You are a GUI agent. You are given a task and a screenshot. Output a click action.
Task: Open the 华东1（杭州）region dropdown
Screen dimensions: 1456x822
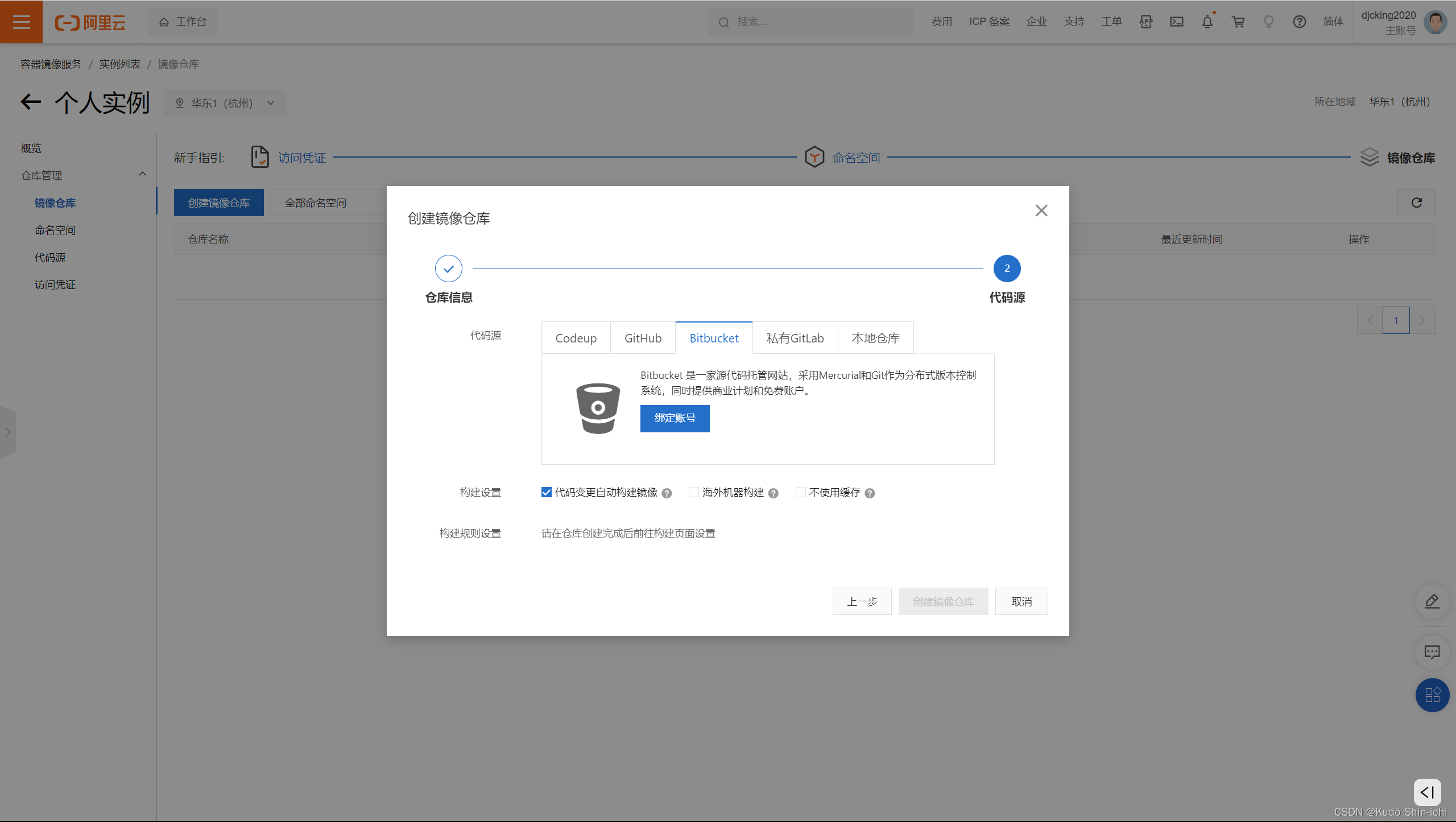[225, 104]
